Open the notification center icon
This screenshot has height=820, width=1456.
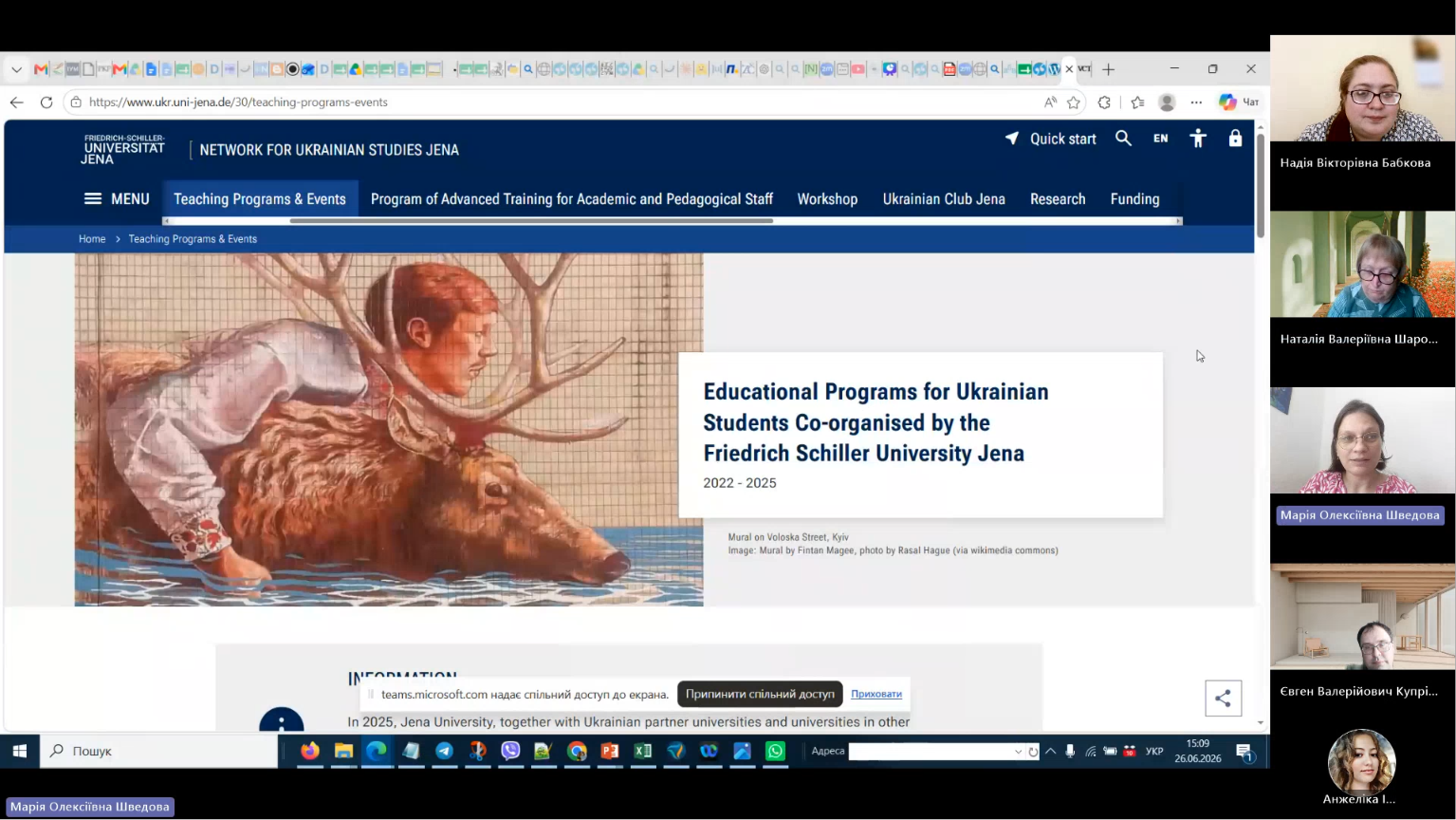pyautogui.click(x=1245, y=753)
